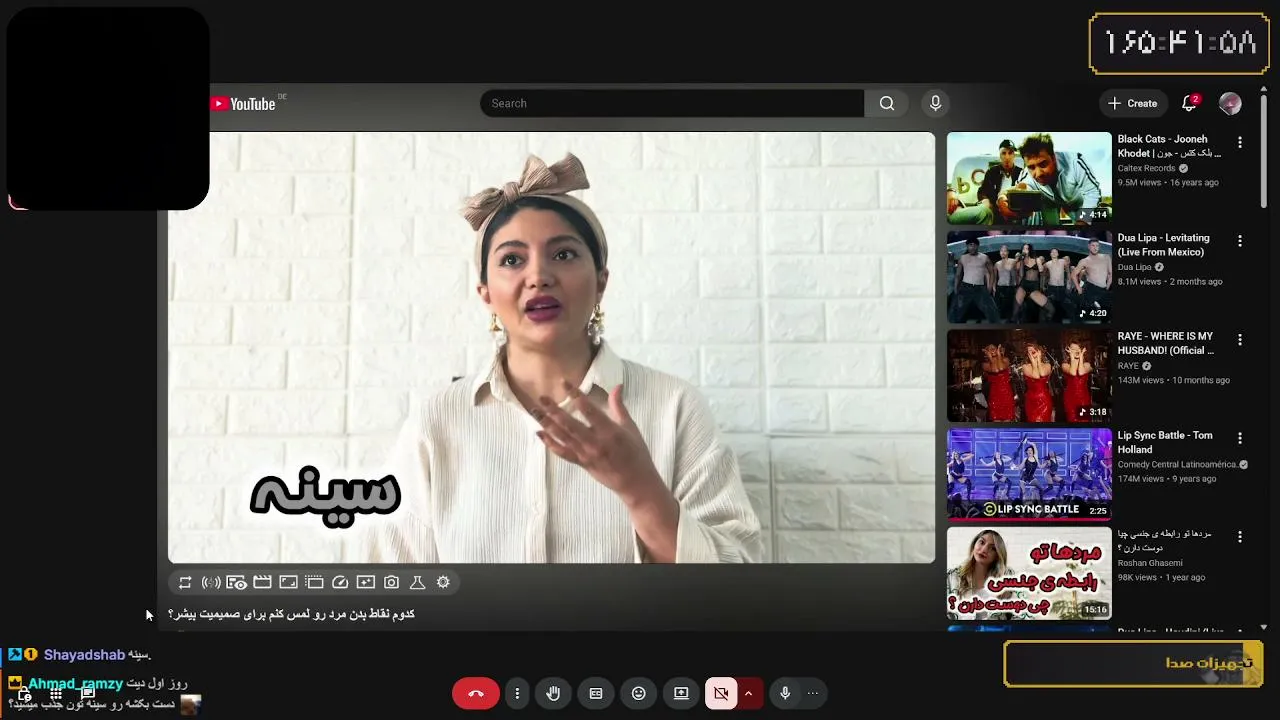Image resolution: width=1280 pixels, height=720 pixels.
Task: Click the "143M views" text
Action: pyautogui.click(x=1140, y=380)
